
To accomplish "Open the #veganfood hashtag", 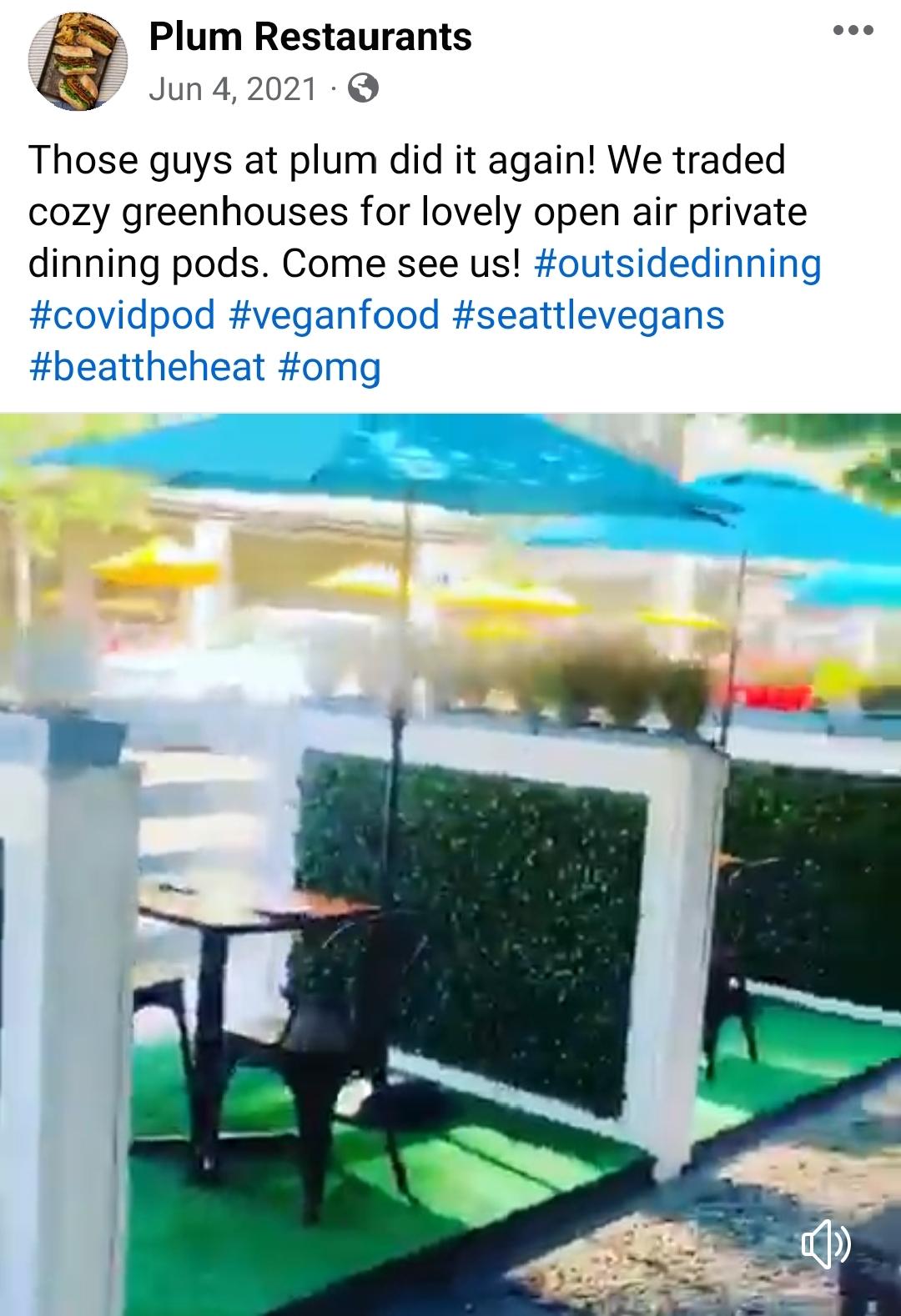I will coord(334,314).
